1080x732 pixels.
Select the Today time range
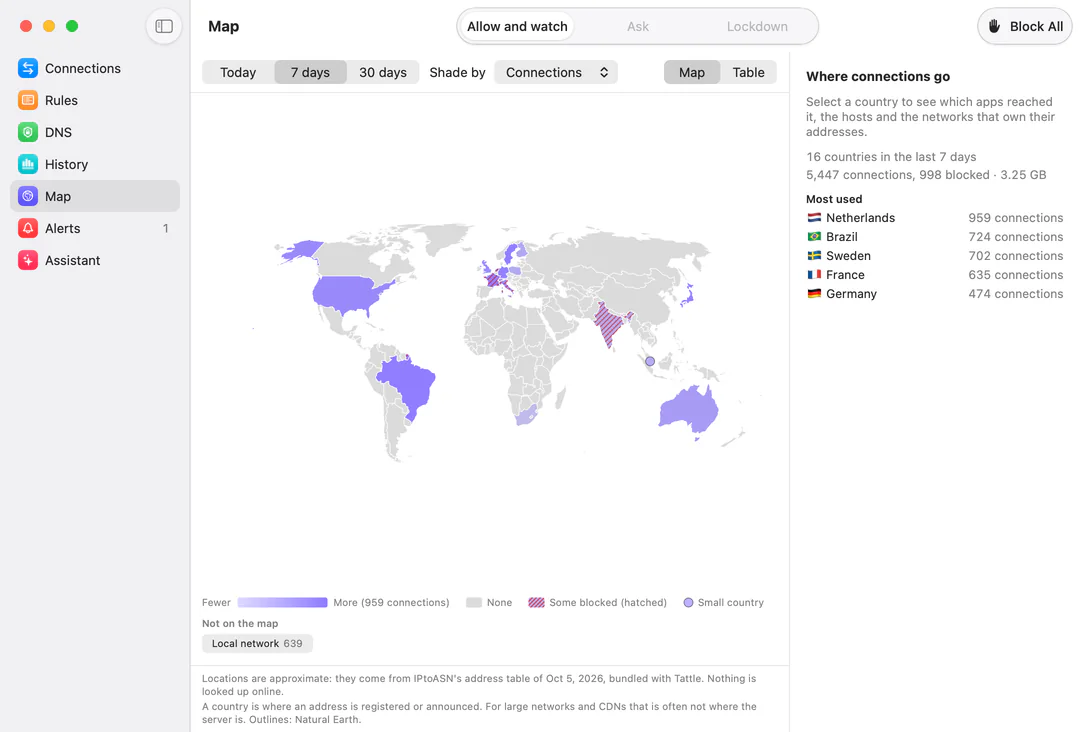[x=238, y=72]
